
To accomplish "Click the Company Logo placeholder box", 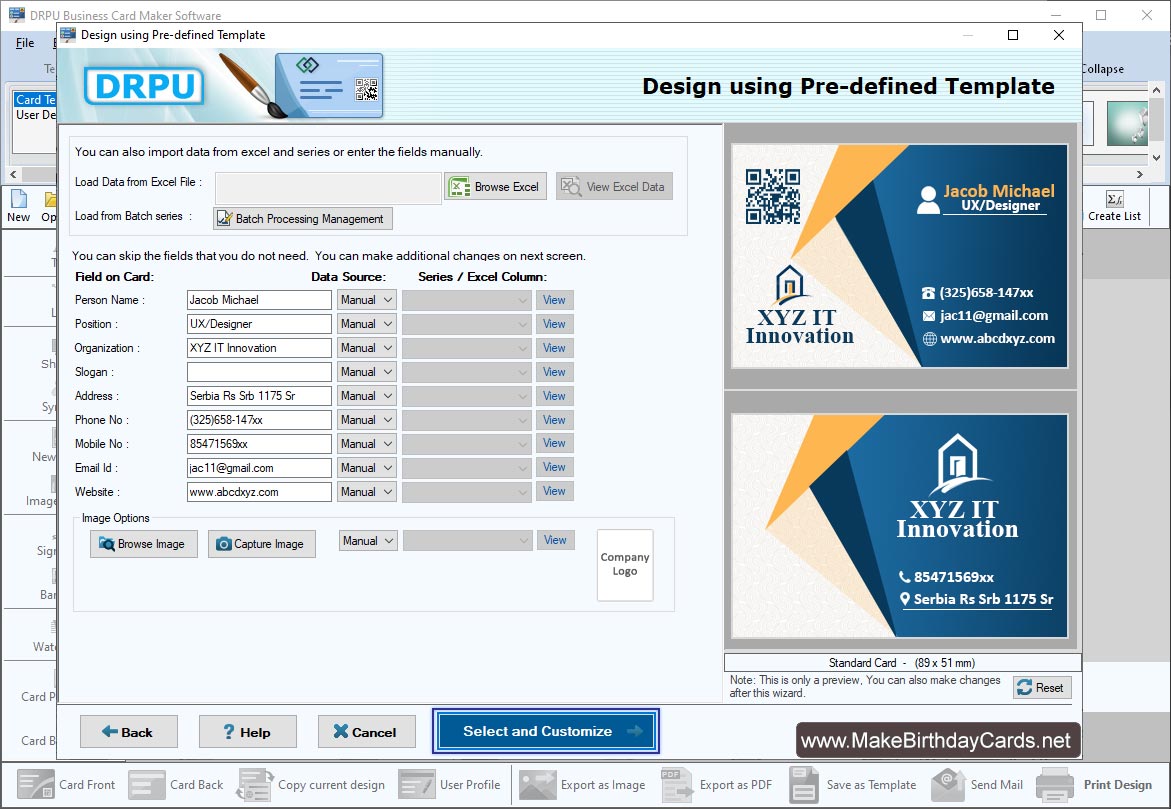I will (625, 565).
